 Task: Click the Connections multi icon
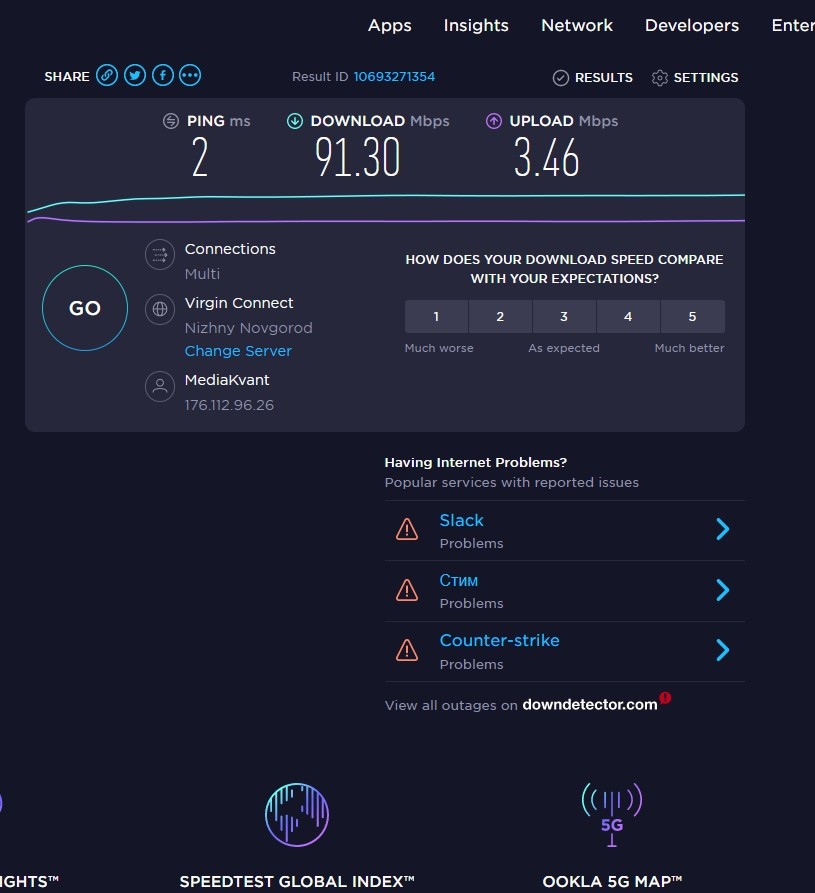(x=160, y=255)
